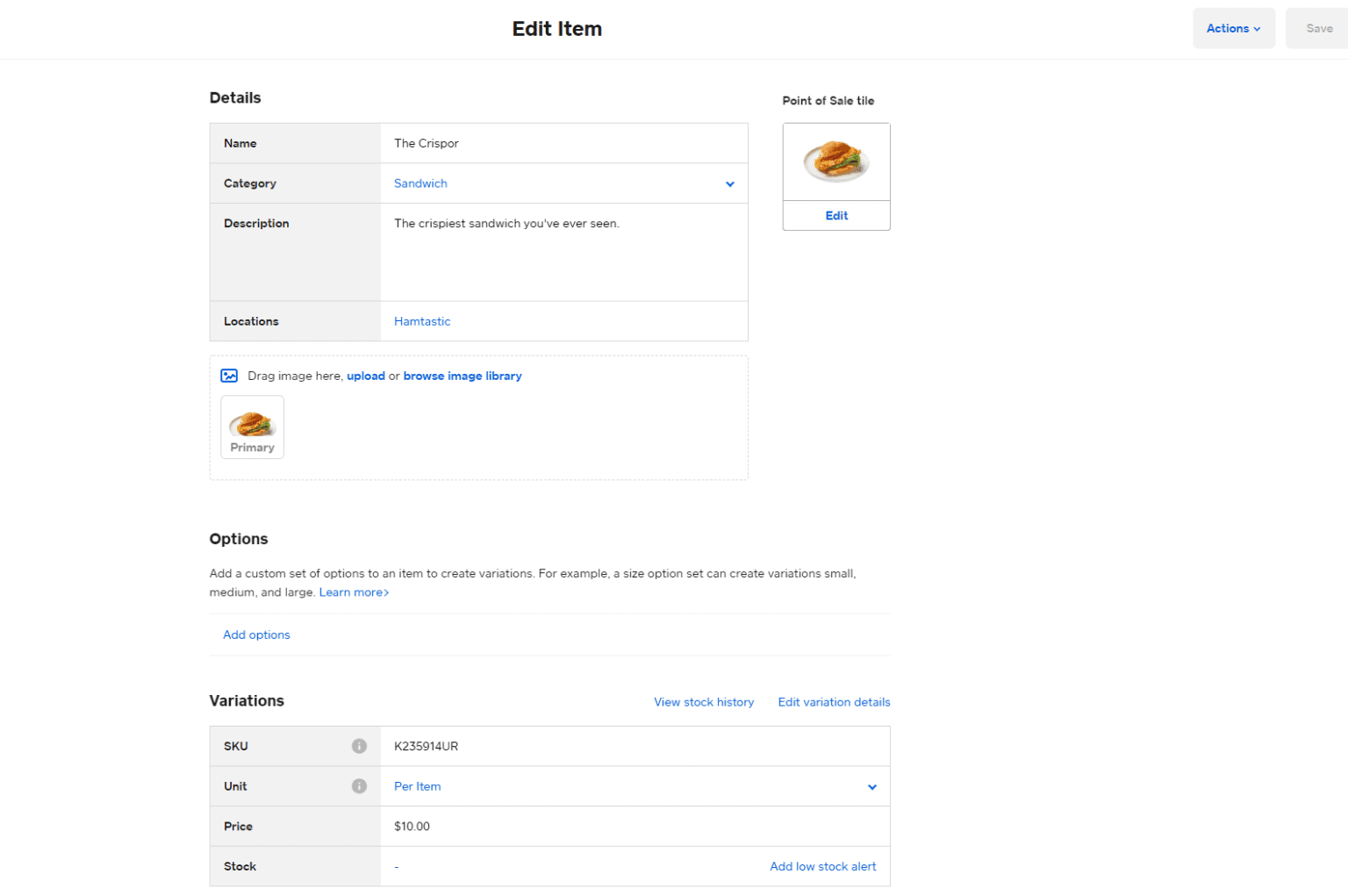
Task: Select the Primary sandwich image thumbnail
Action: point(252,427)
